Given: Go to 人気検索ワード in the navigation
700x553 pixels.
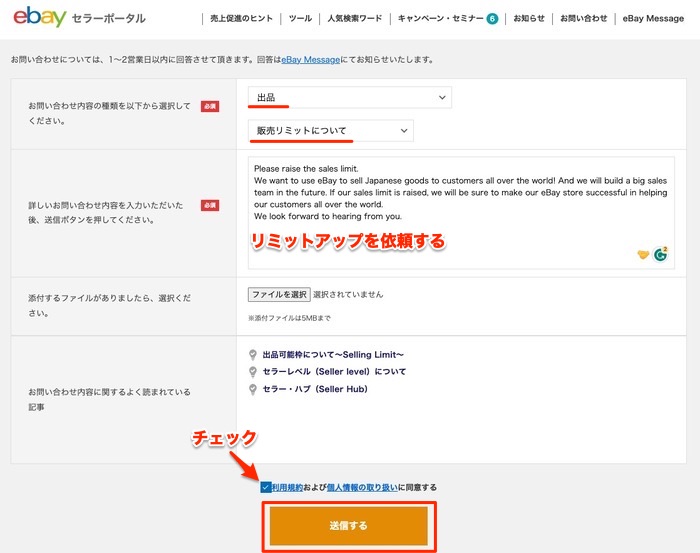Looking at the screenshot, I should coord(354,18).
